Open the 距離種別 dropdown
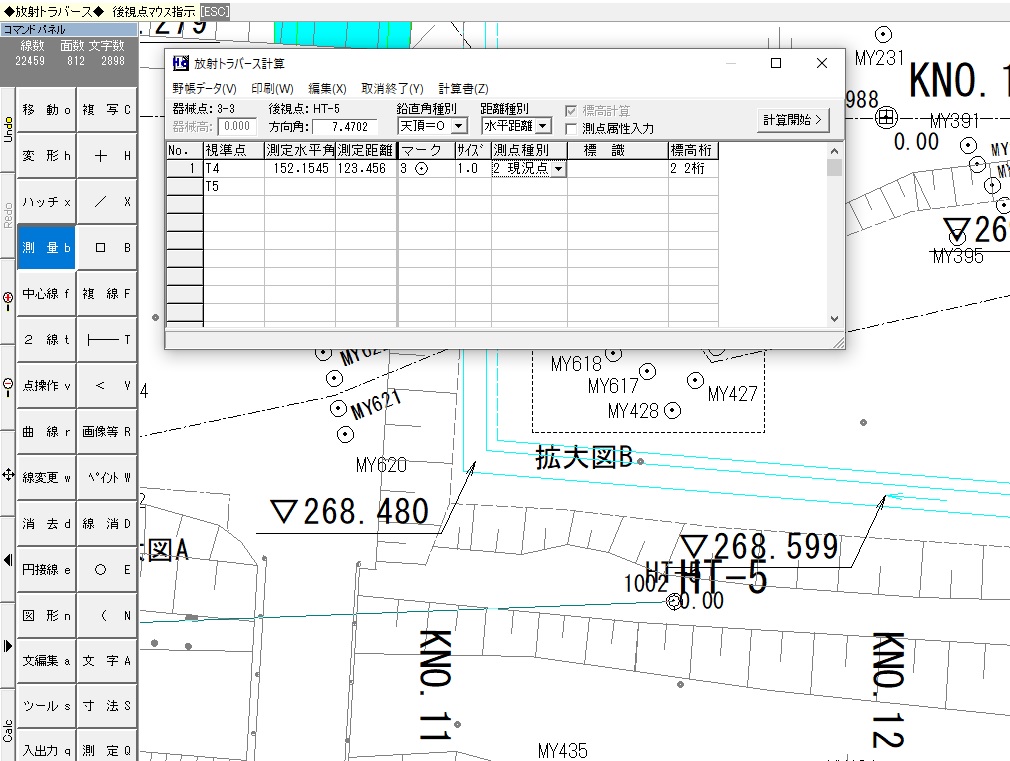 coord(542,126)
